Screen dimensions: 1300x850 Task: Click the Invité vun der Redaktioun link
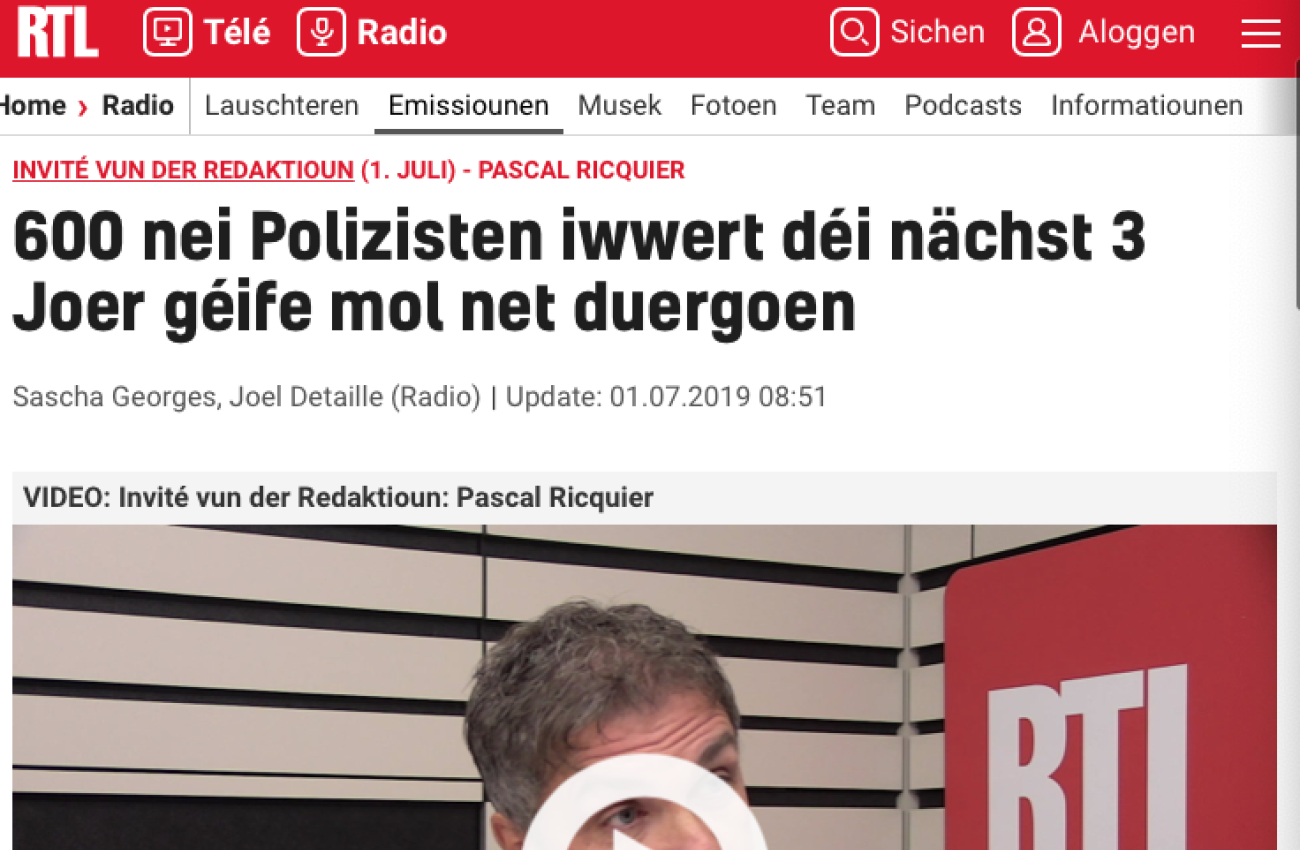[183, 170]
